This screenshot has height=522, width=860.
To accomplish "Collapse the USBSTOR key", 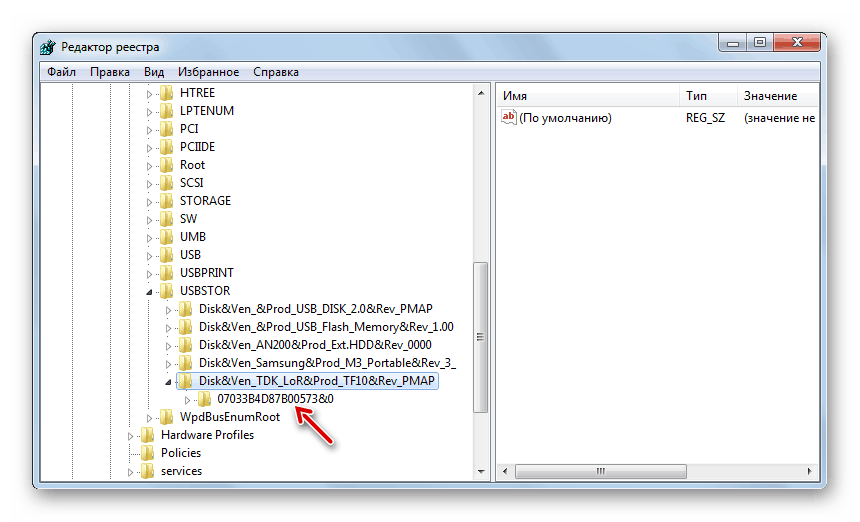I will tap(149, 292).
